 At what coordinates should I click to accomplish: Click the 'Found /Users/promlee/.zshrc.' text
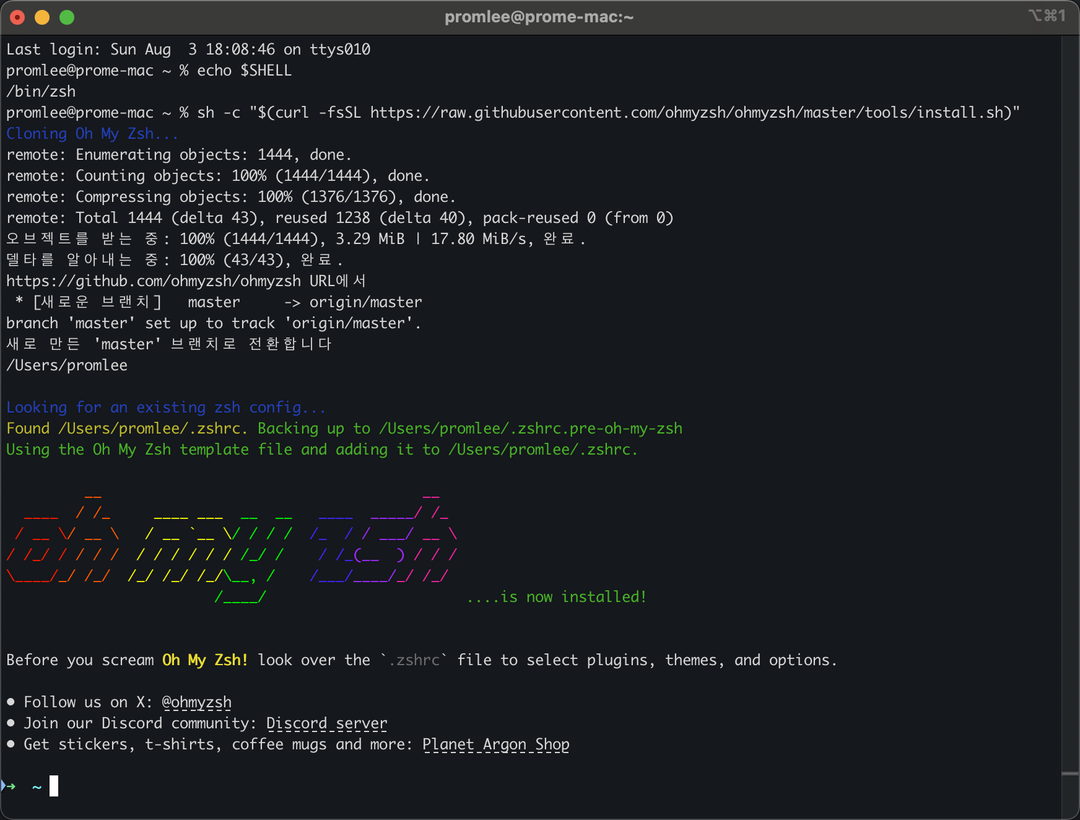coord(127,428)
